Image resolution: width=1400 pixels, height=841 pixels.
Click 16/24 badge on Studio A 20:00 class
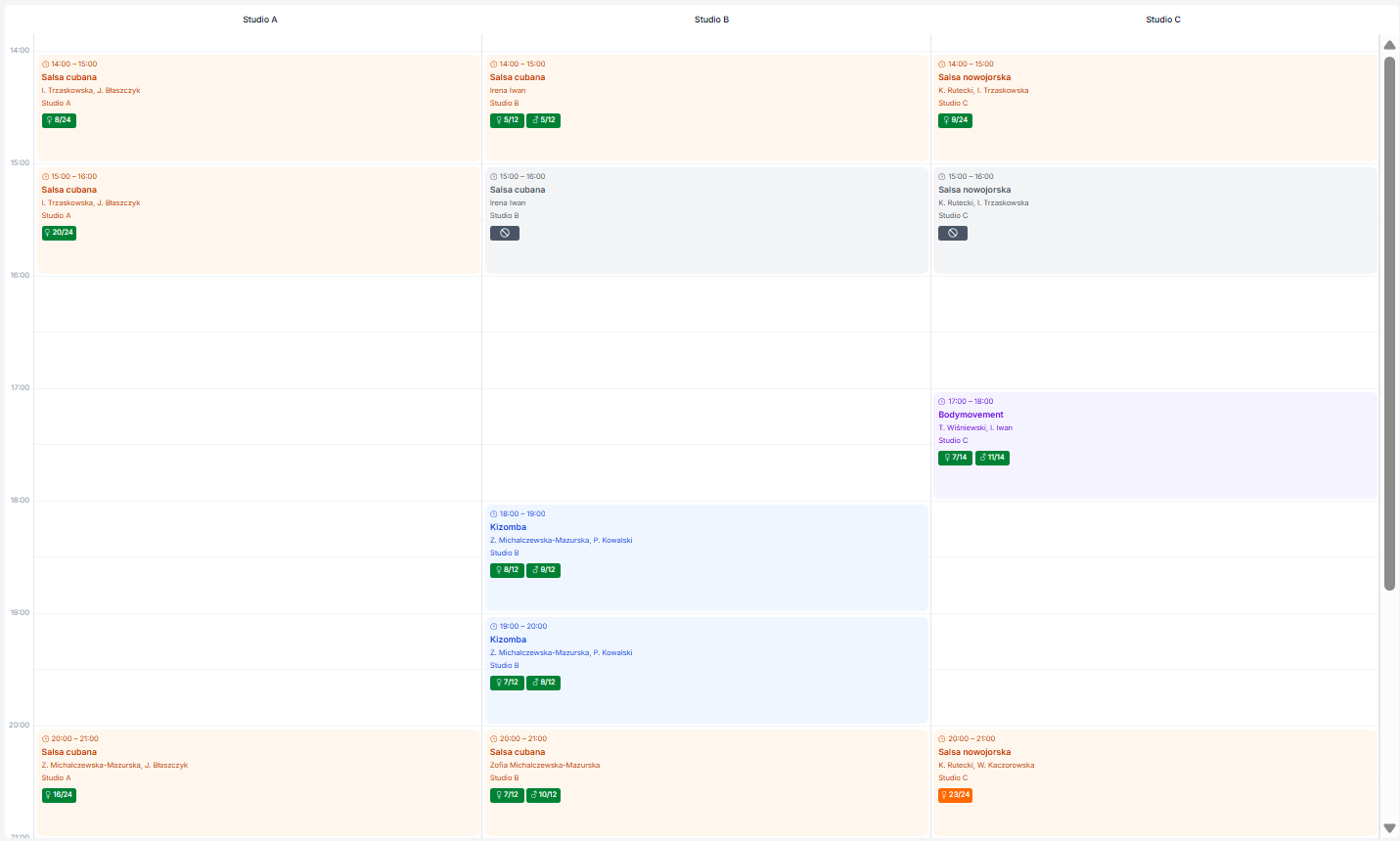pos(59,795)
